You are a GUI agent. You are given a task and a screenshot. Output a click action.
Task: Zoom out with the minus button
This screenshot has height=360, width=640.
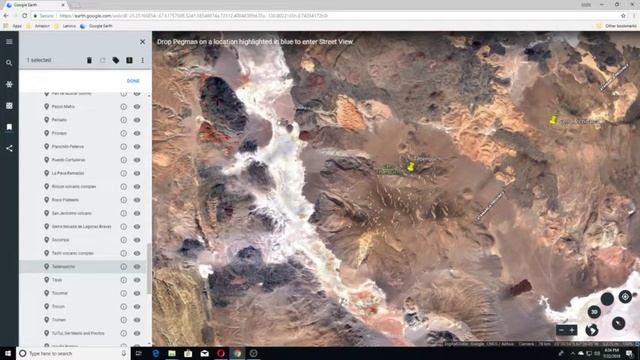pyautogui.click(x=562, y=330)
